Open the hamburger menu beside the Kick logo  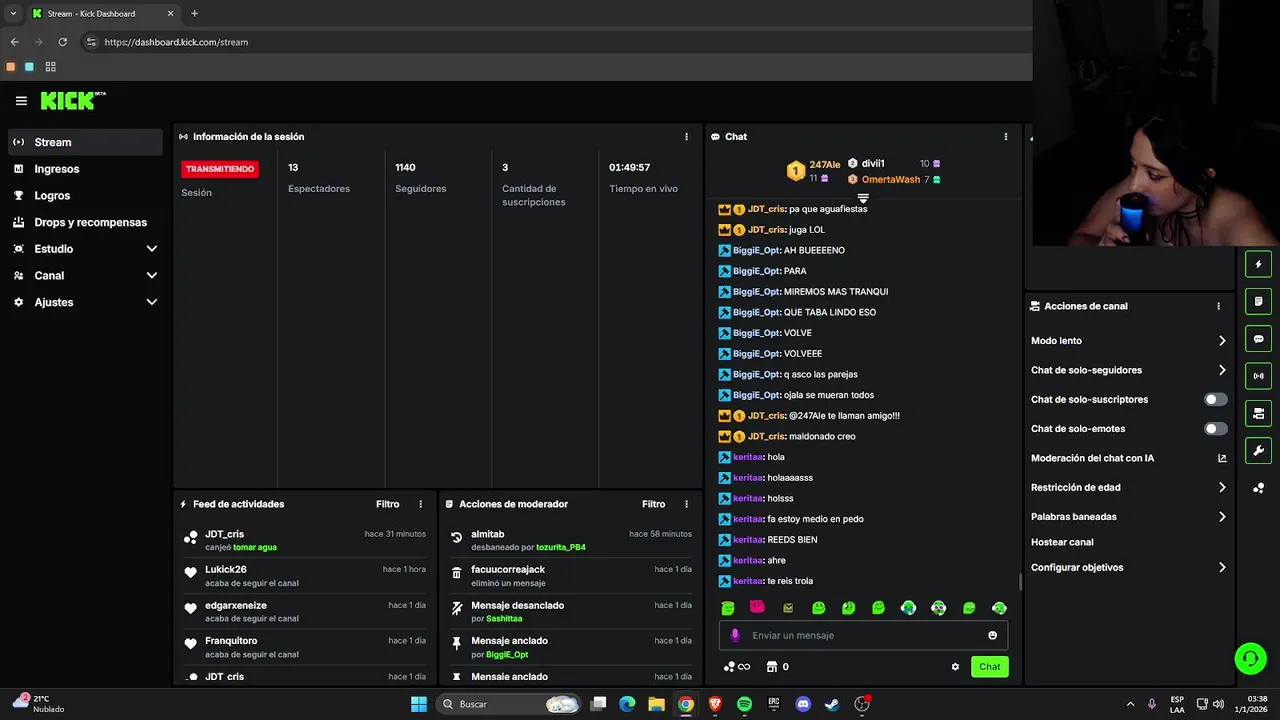click(21, 101)
